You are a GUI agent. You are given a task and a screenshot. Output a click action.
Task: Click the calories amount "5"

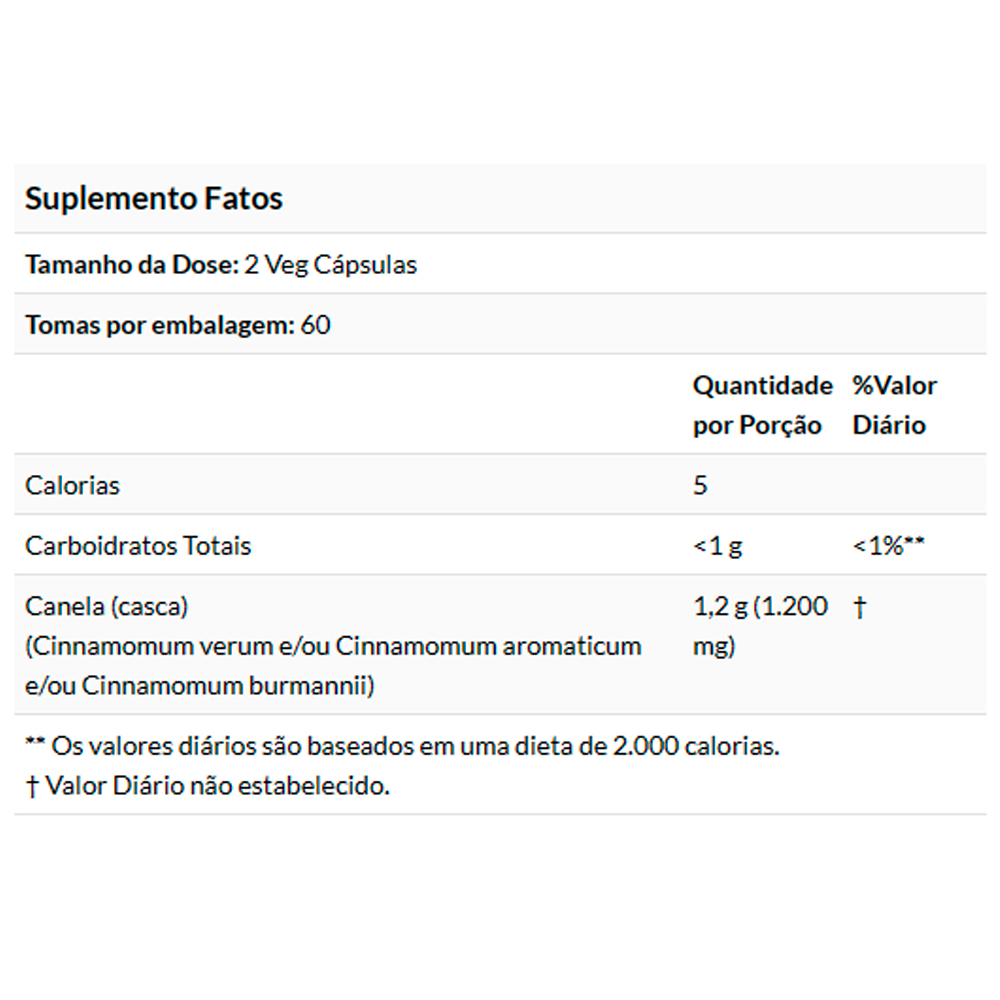(700, 485)
